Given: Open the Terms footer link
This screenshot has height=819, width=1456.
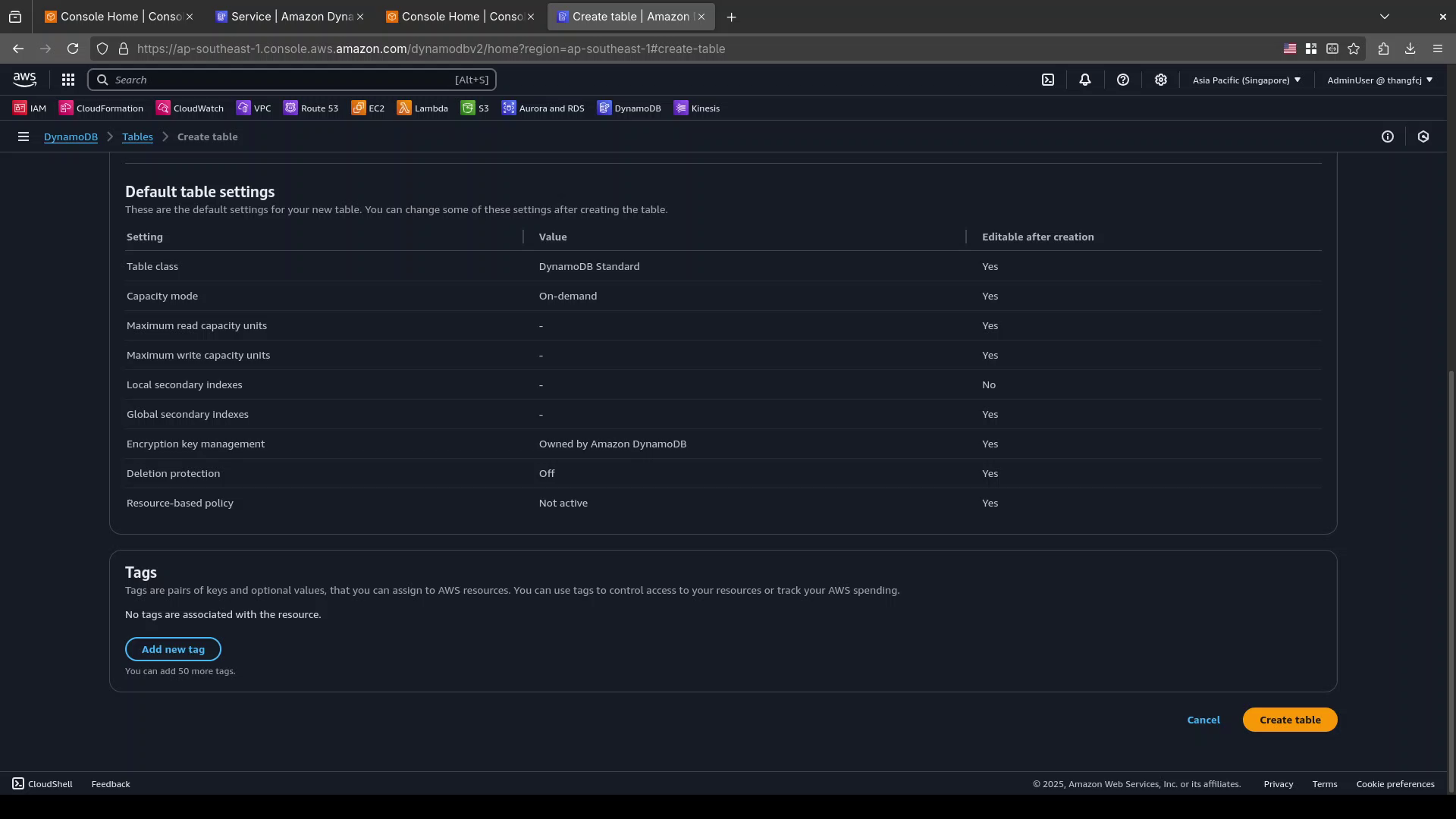Looking at the screenshot, I should click(x=1325, y=783).
